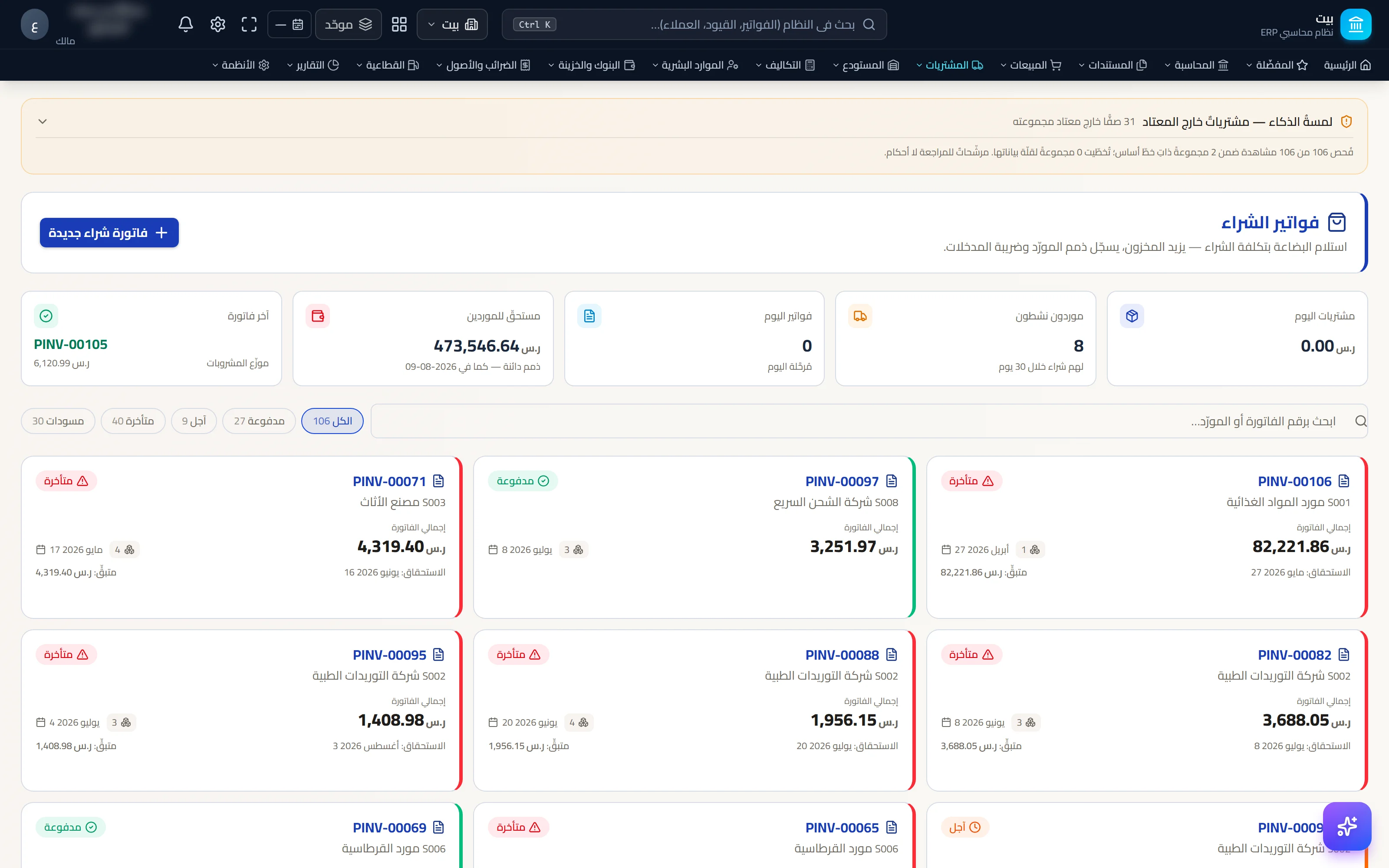
Task: Click فاتورة شراء جديدة button
Action: (x=109, y=233)
